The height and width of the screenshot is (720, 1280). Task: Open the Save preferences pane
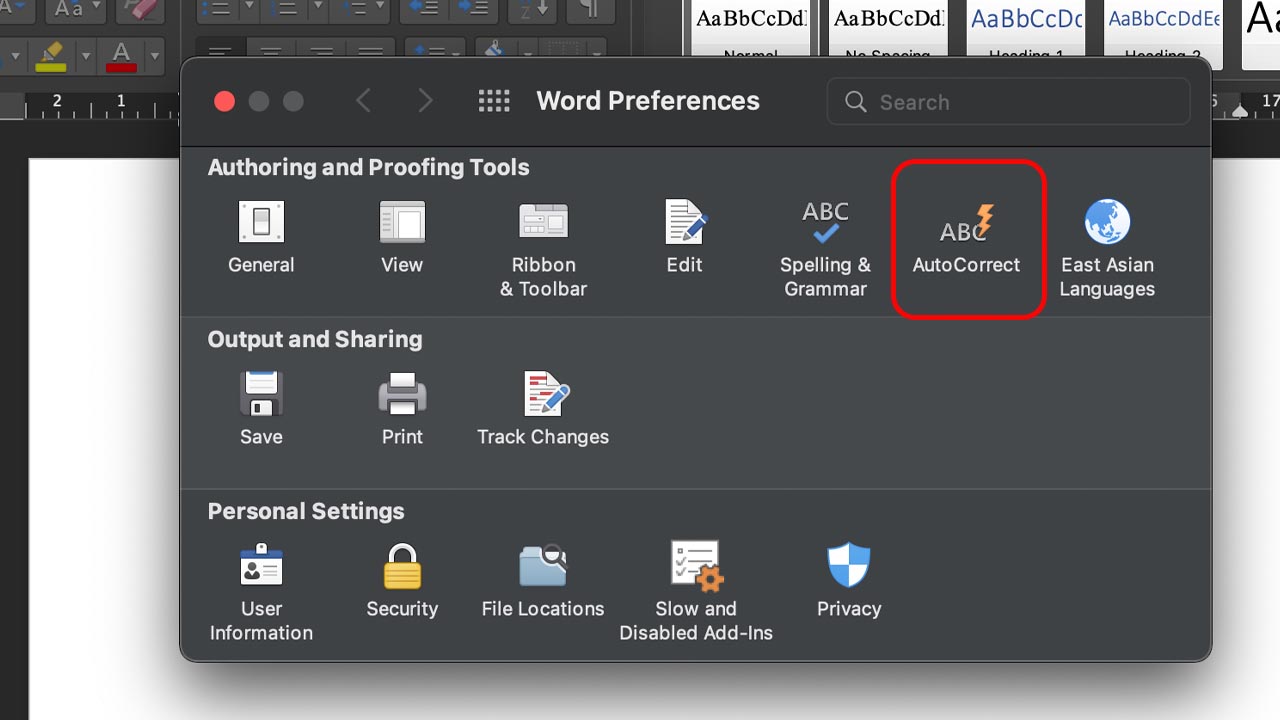click(x=261, y=409)
